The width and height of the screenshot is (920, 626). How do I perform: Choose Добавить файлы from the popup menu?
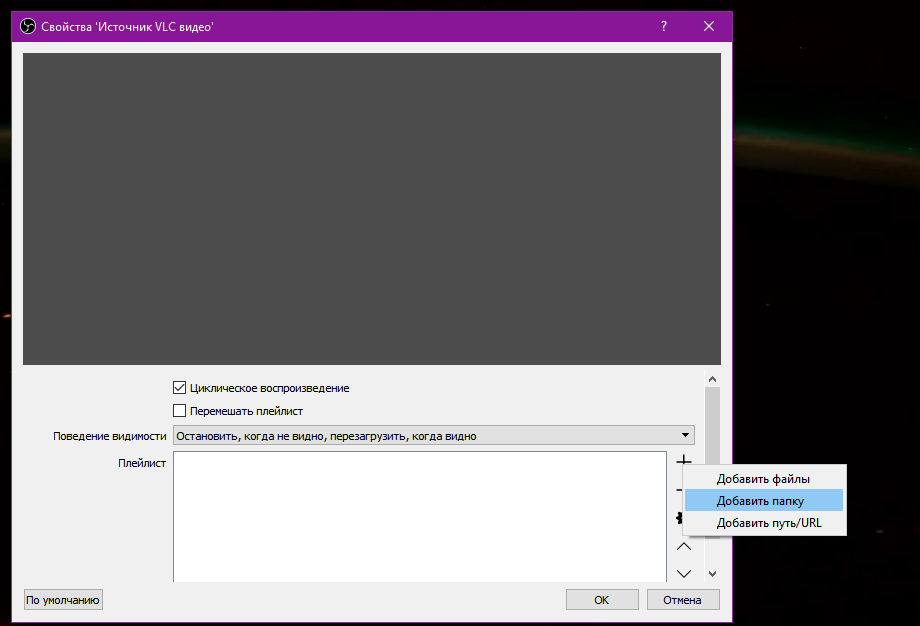point(763,479)
